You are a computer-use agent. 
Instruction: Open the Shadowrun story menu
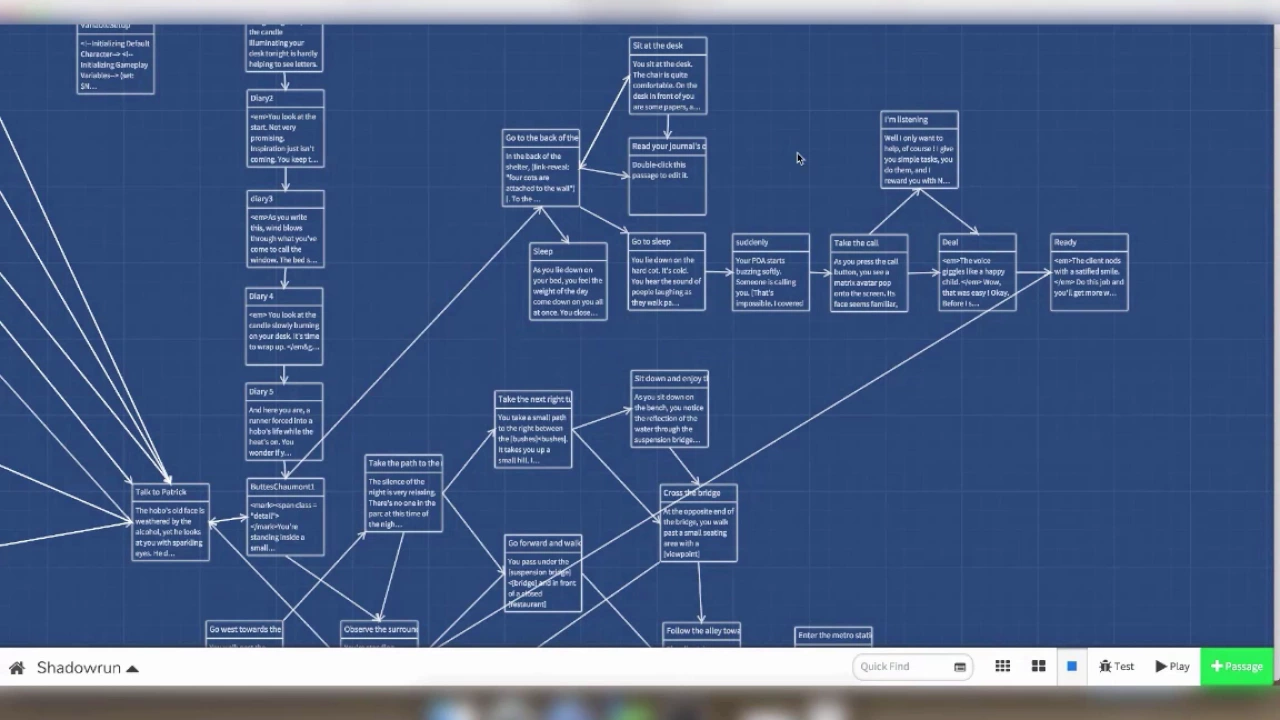88,668
